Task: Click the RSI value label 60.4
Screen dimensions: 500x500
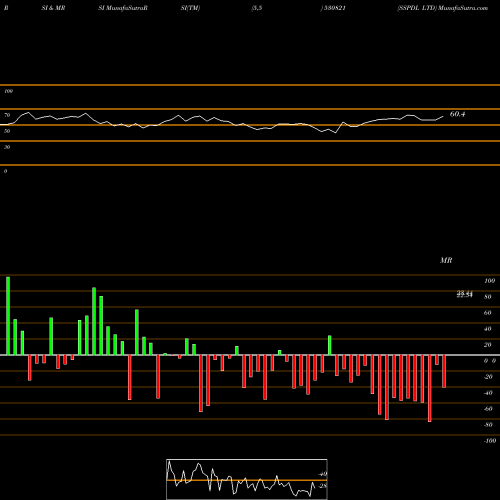Action: click(457, 114)
